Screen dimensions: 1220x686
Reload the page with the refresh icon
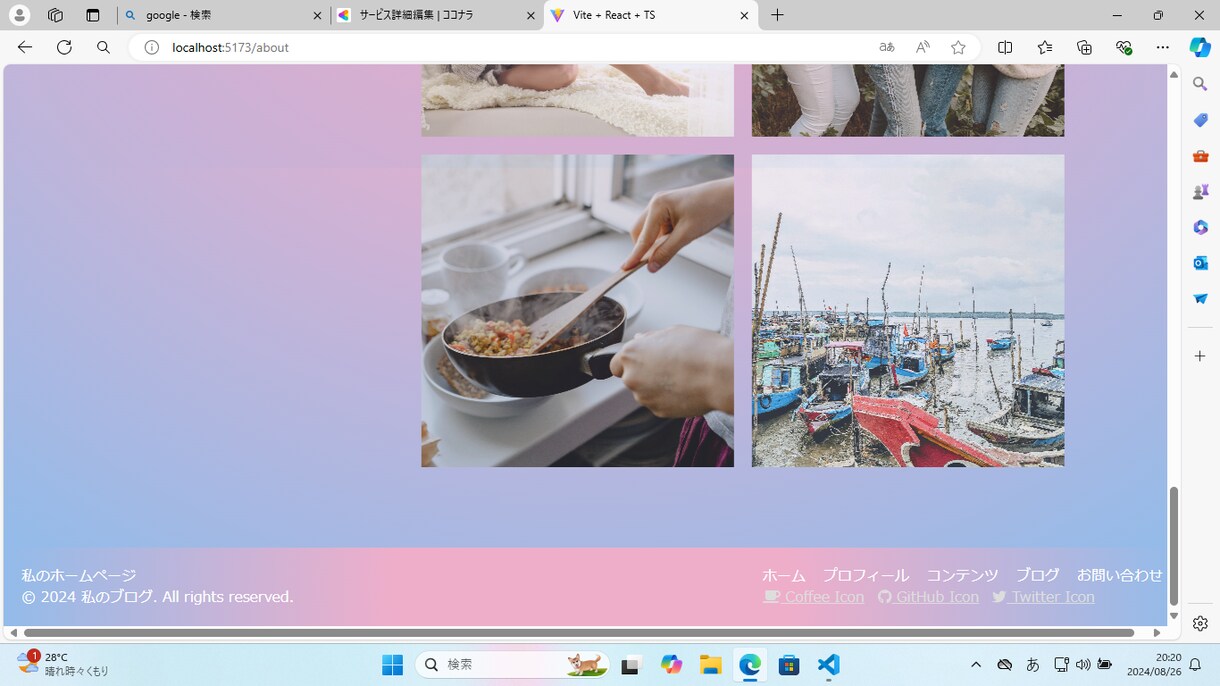point(64,47)
